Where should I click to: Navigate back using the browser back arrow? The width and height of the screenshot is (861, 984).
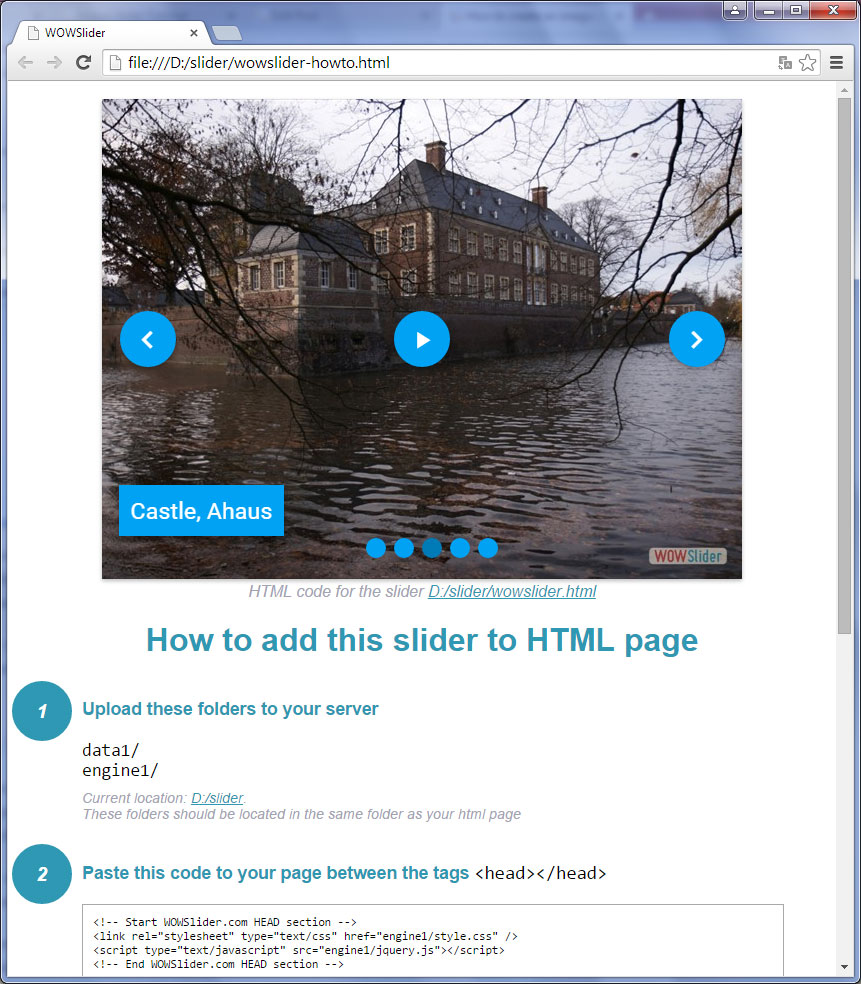point(25,62)
